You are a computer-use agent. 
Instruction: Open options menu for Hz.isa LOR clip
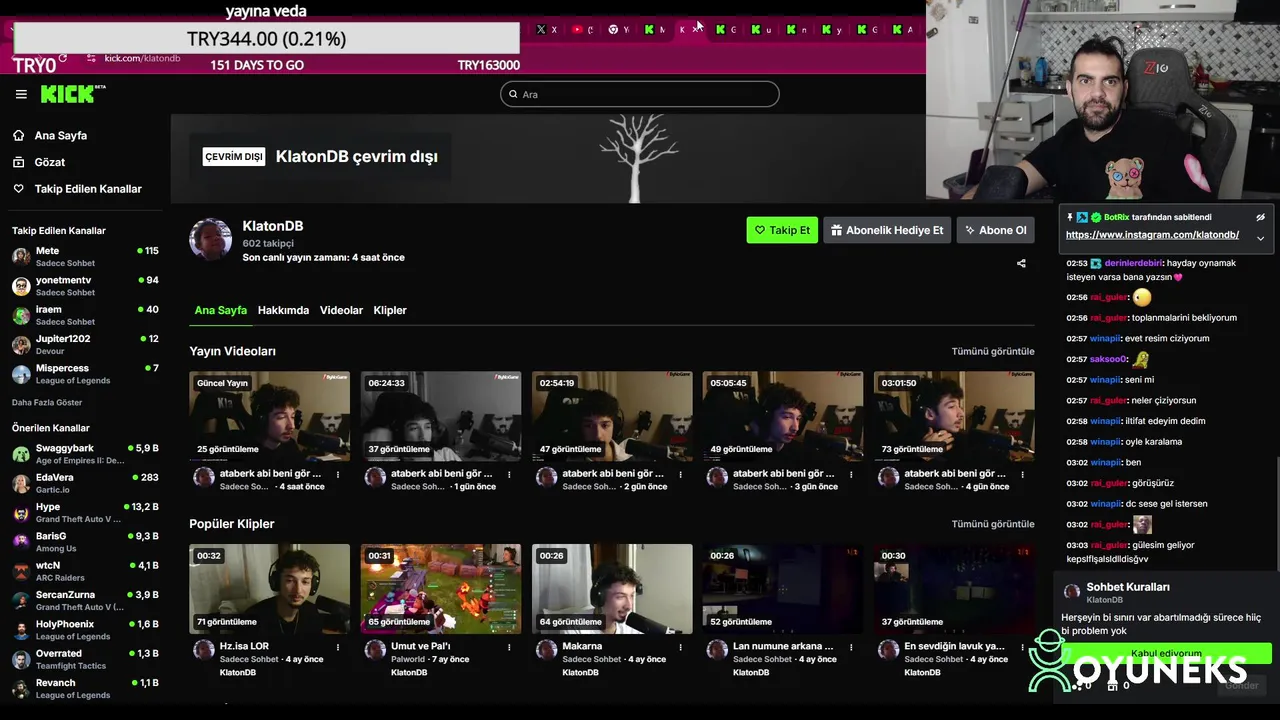[338, 647]
